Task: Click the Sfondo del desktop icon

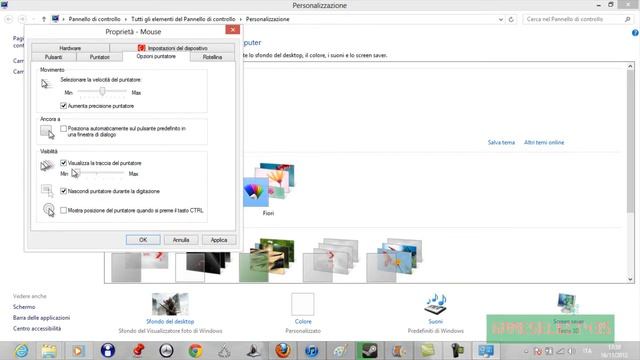Action: 170,304
